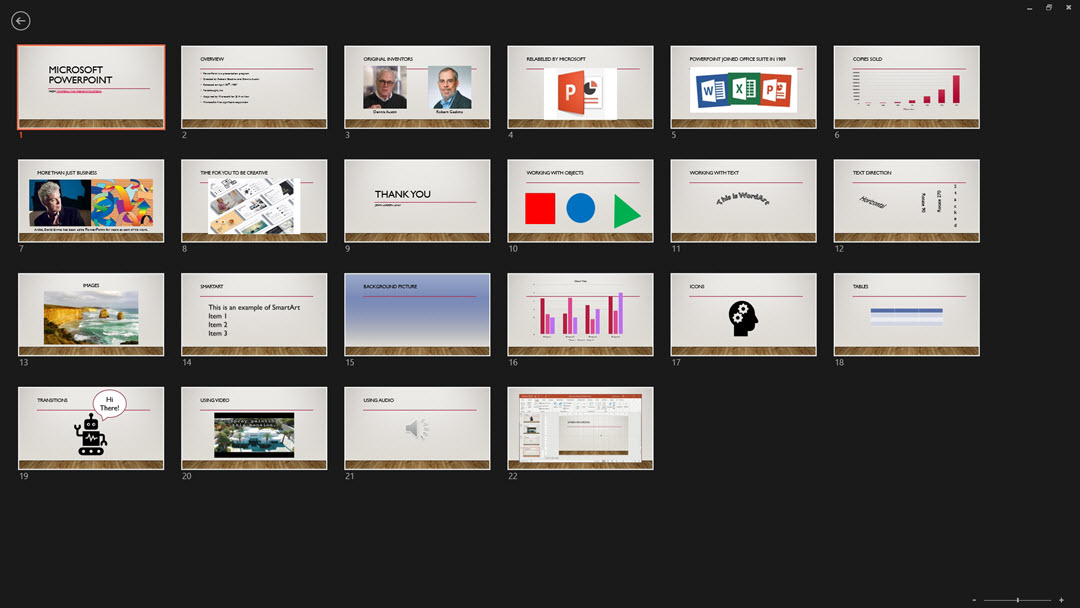Open the Working with Text slide

tap(743, 201)
